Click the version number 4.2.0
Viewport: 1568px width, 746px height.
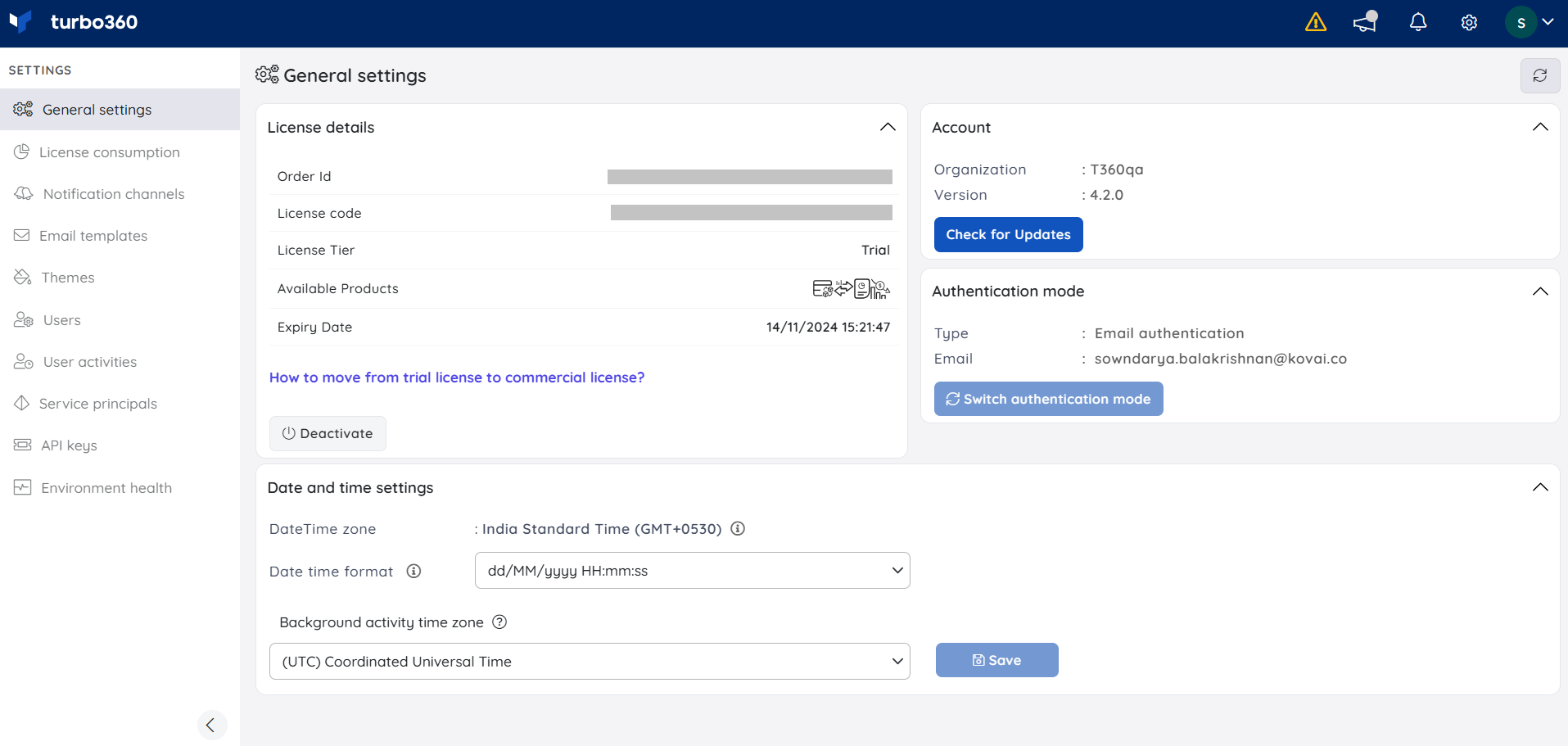(1106, 195)
